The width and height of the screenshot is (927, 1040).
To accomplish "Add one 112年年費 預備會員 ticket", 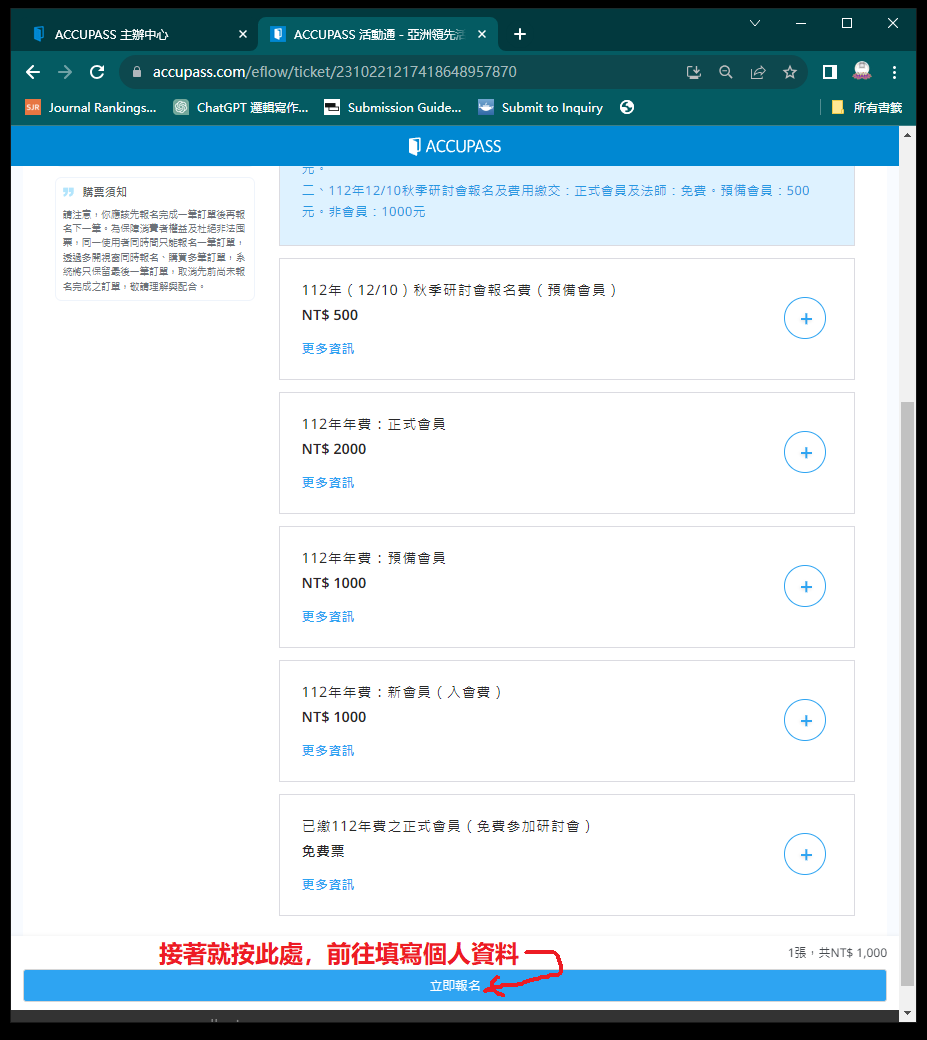I will 805,587.
